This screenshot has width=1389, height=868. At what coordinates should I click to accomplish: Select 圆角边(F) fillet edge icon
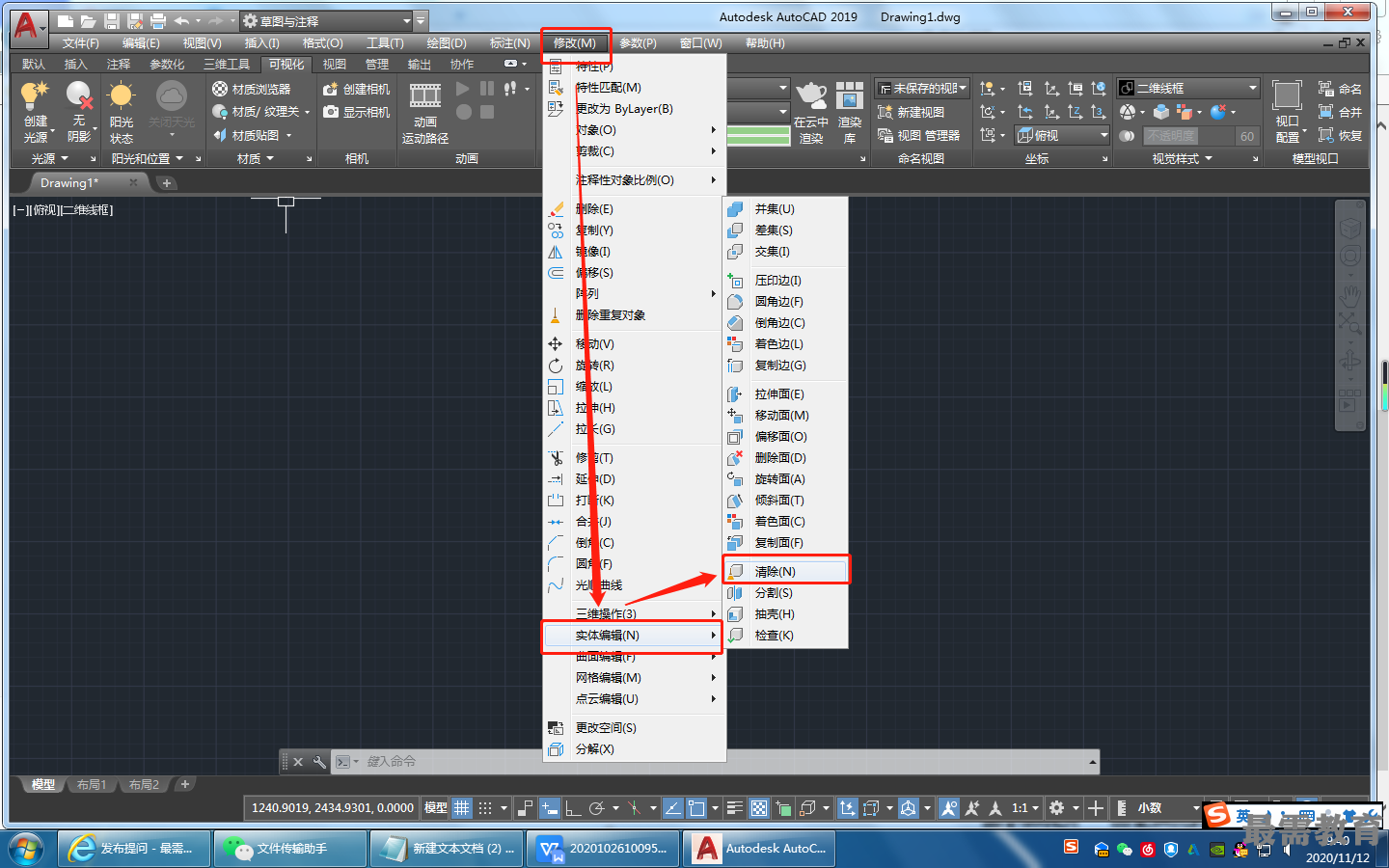[735, 301]
